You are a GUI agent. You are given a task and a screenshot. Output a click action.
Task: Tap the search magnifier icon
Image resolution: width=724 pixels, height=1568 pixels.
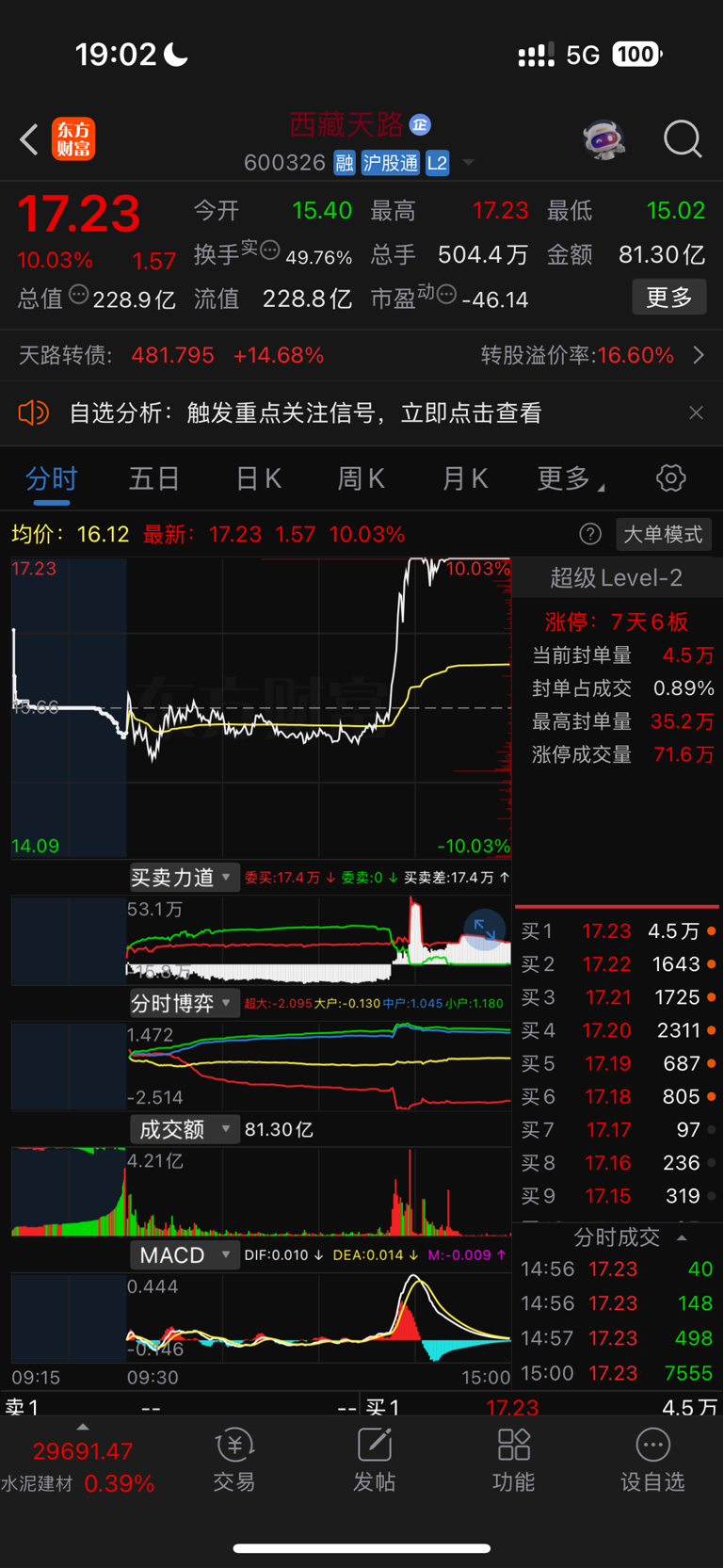pyautogui.click(x=683, y=139)
